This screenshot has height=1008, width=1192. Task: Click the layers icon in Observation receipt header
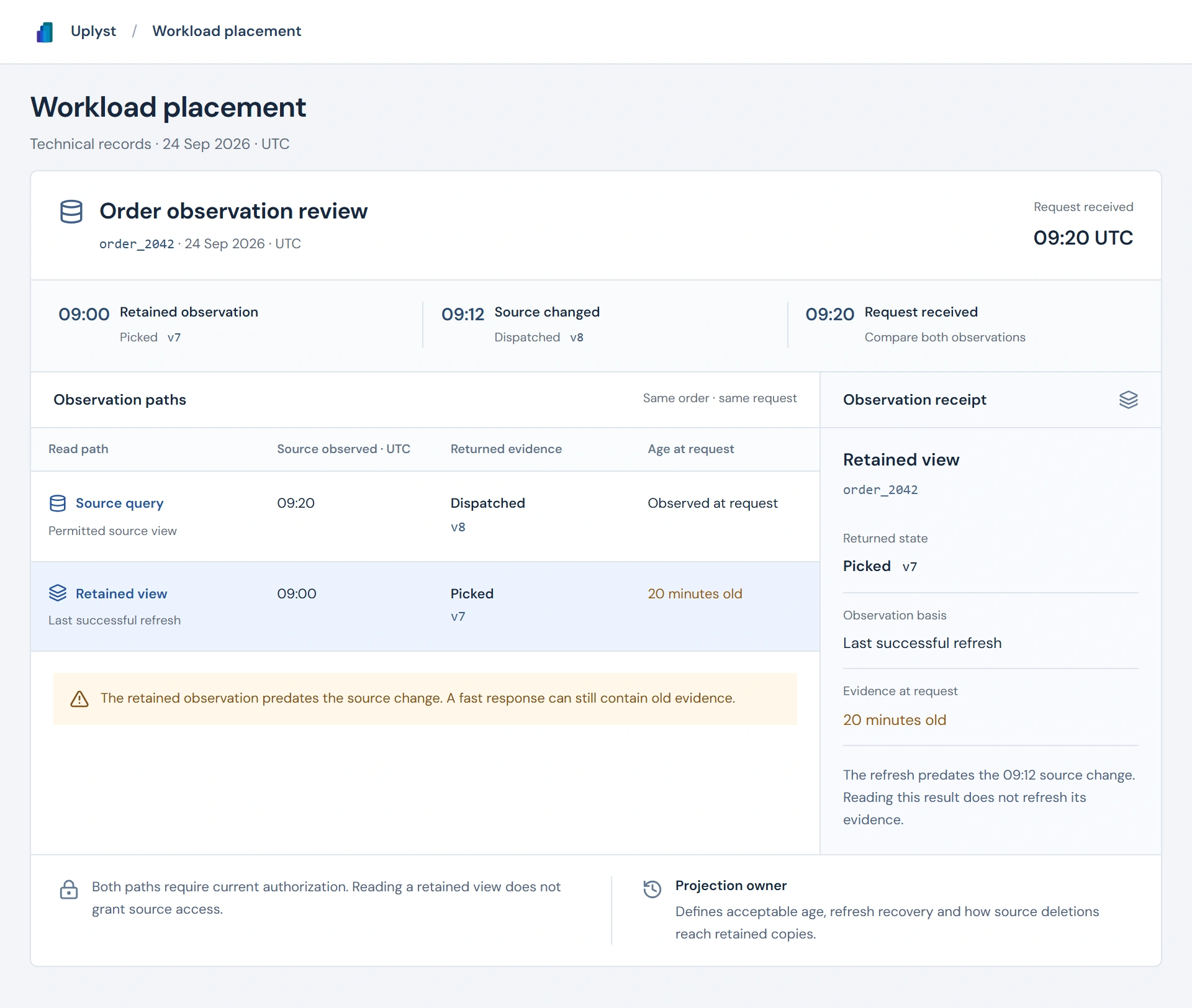click(x=1128, y=400)
